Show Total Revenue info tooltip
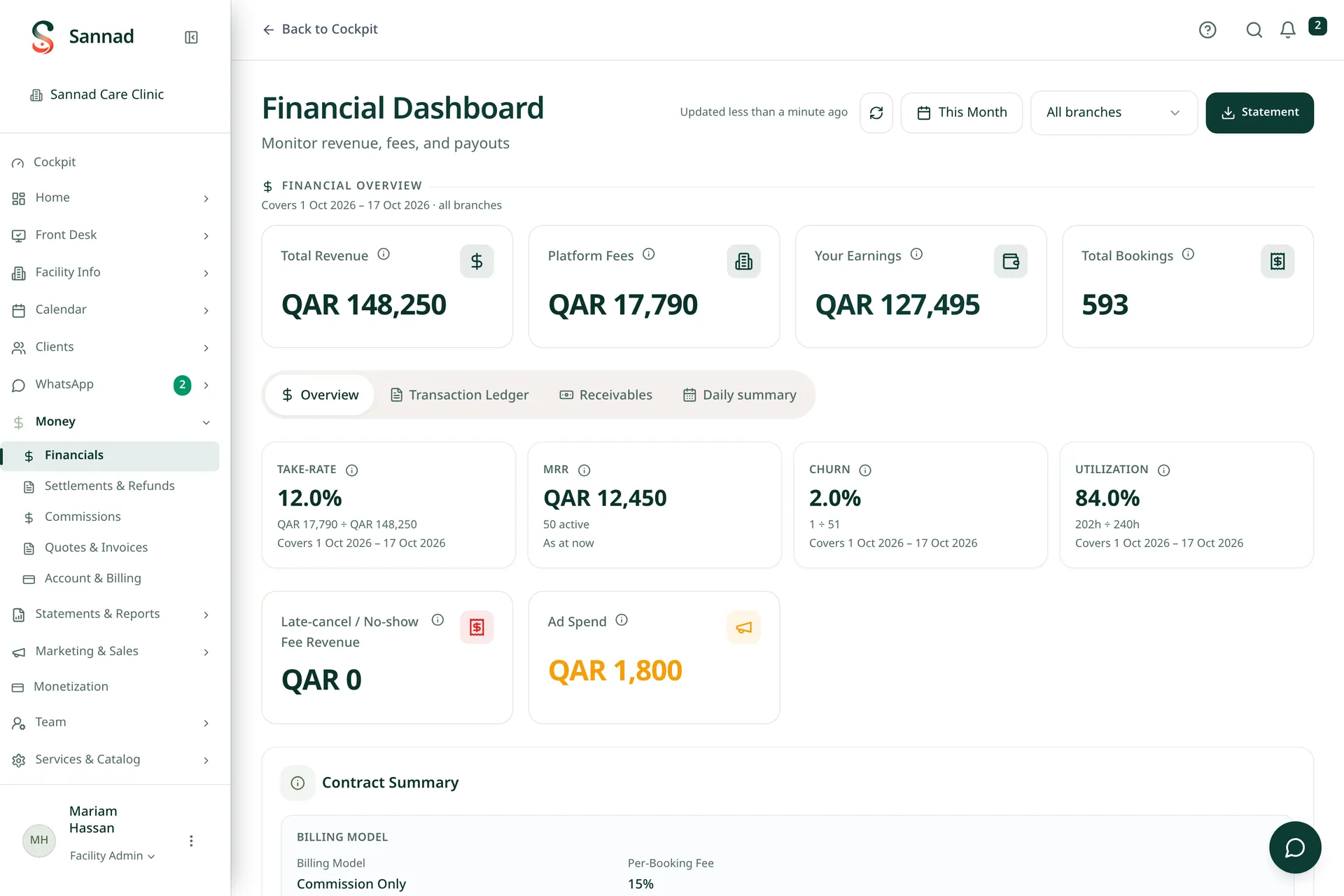Viewport: 1344px width, 896px height. [x=384, y=254]
